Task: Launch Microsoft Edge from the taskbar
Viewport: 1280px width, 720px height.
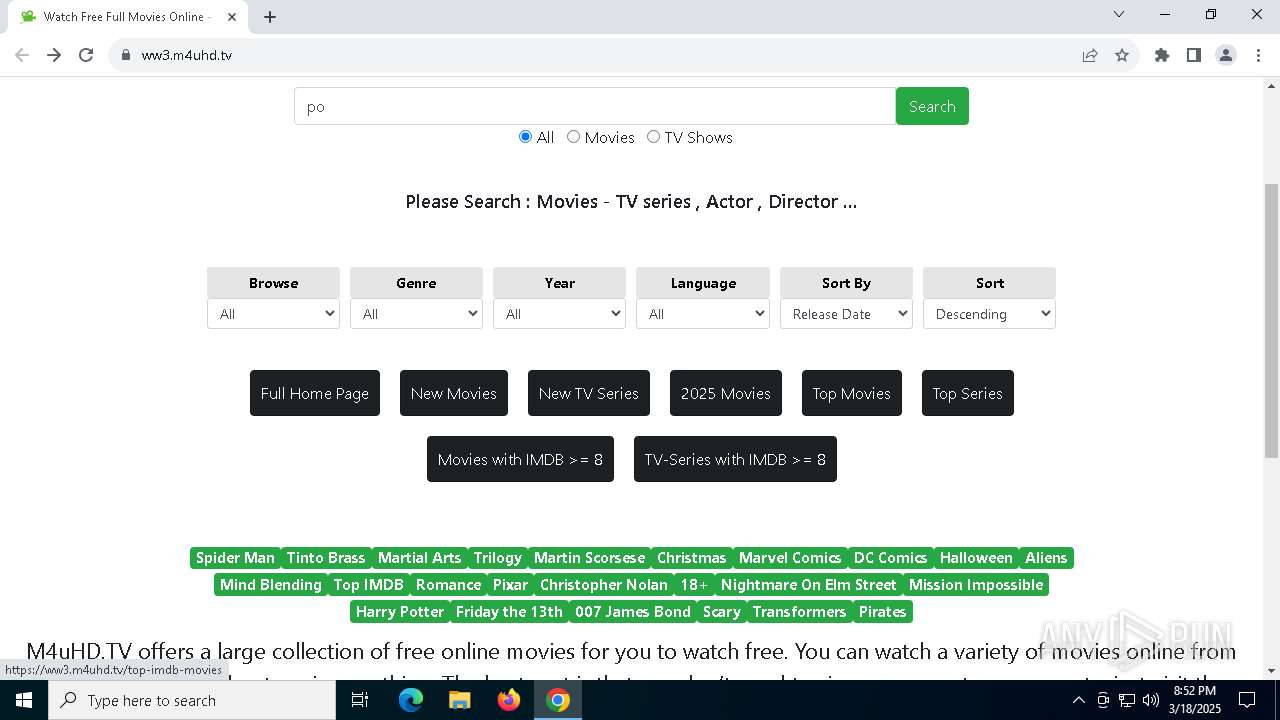Action: click(411, 700)
